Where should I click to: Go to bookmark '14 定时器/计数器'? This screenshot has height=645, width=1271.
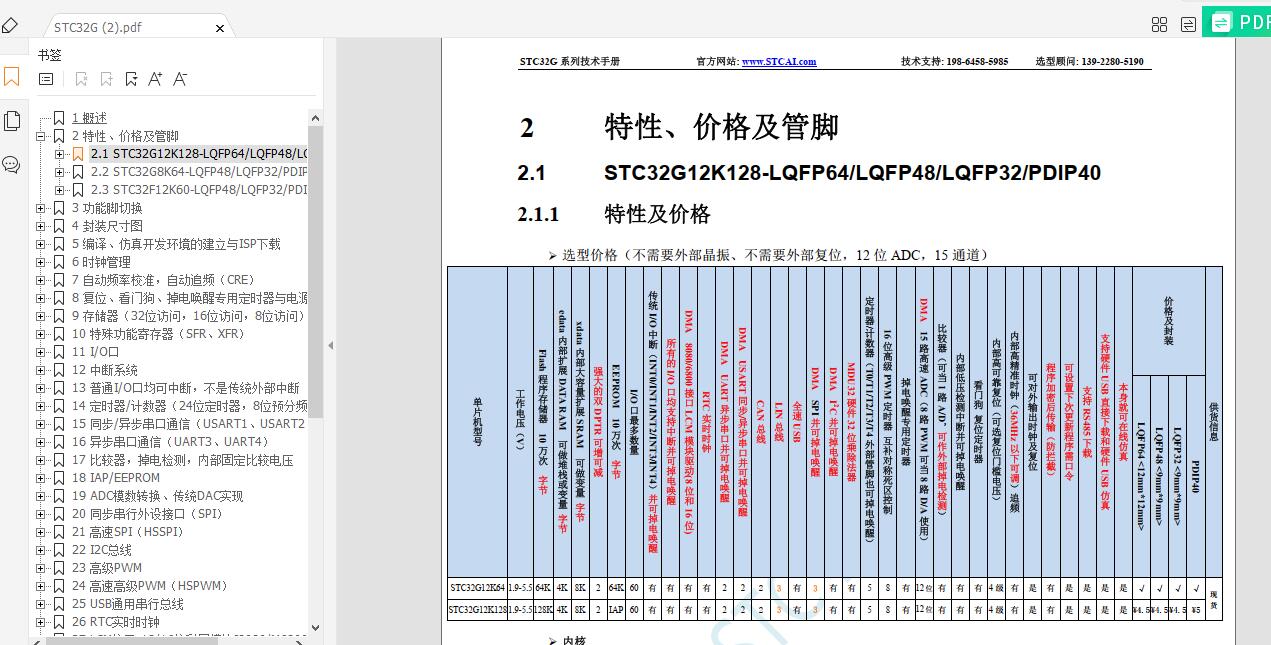click(189, 406)
